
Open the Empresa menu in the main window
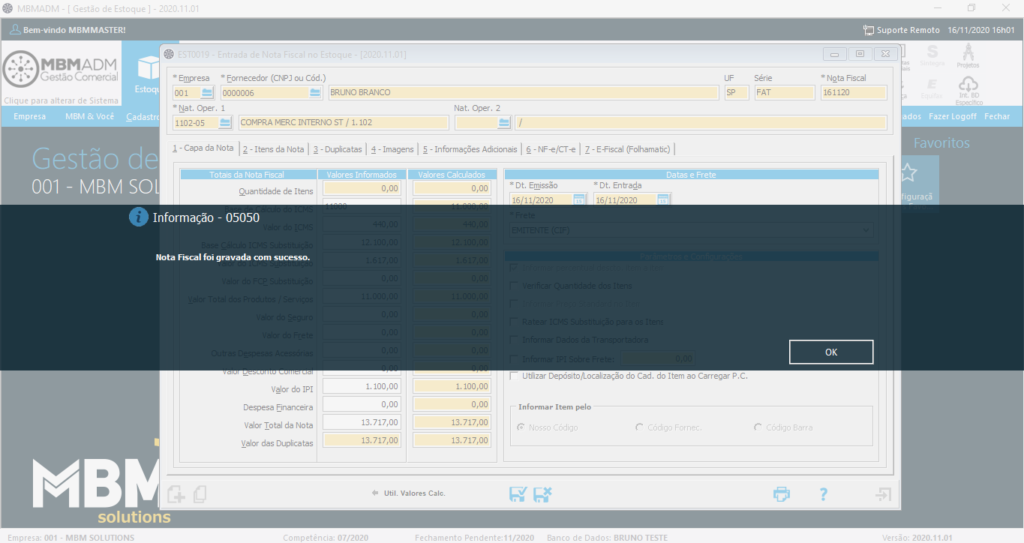pos(29,116)
